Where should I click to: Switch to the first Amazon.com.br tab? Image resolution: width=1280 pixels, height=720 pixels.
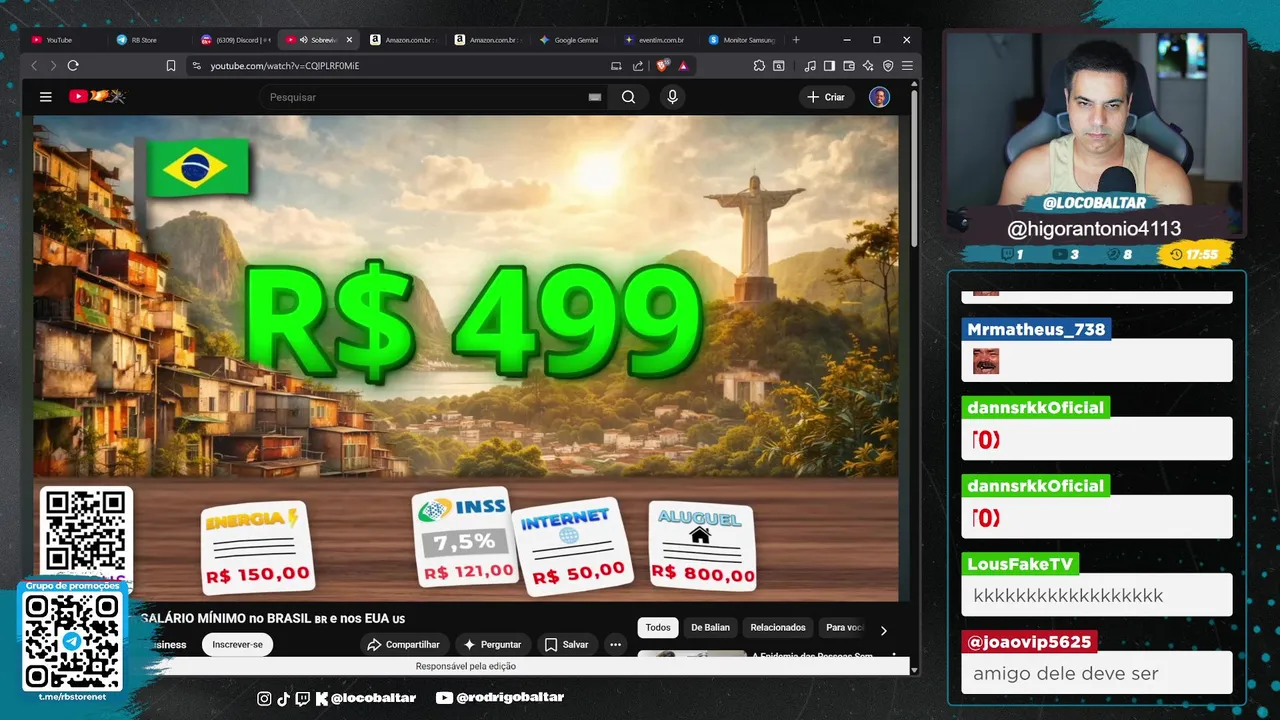pyautogui.click(x=404, y=40)
